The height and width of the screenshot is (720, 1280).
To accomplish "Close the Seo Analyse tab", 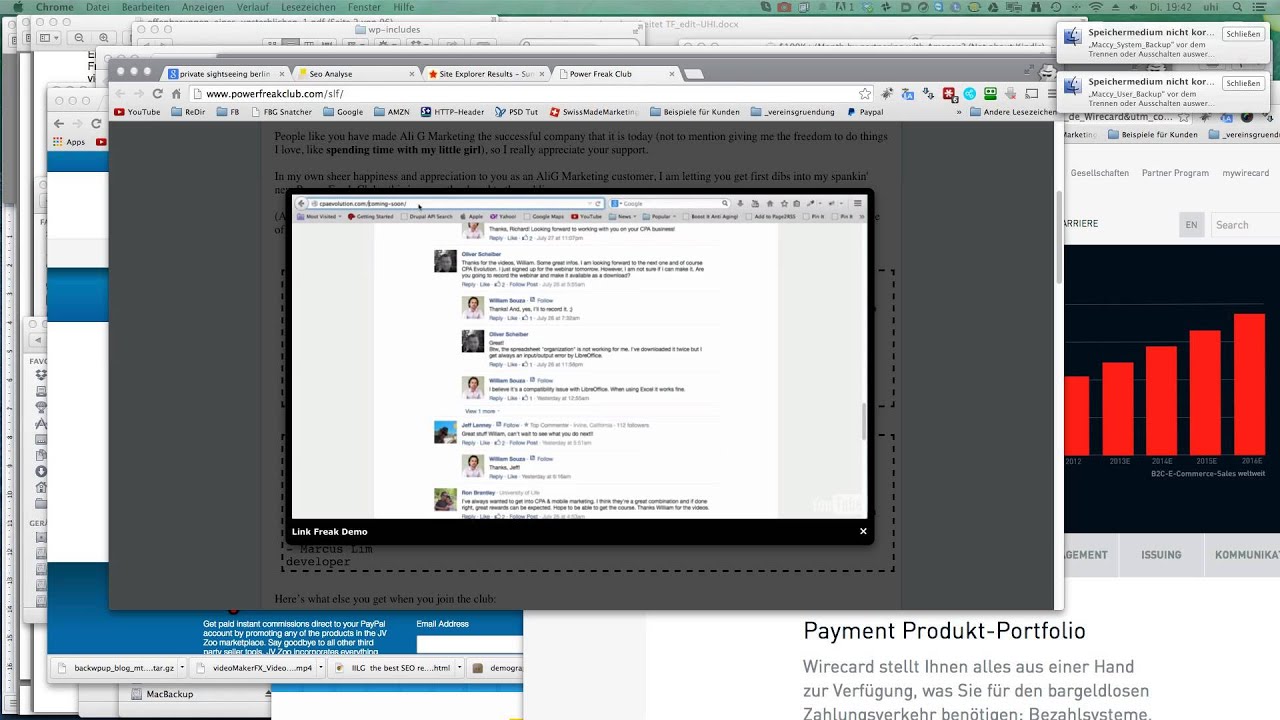I will click(411, 74).
